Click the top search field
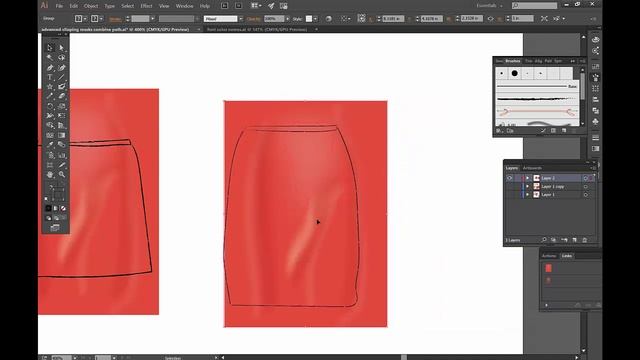 pos(534,6)
